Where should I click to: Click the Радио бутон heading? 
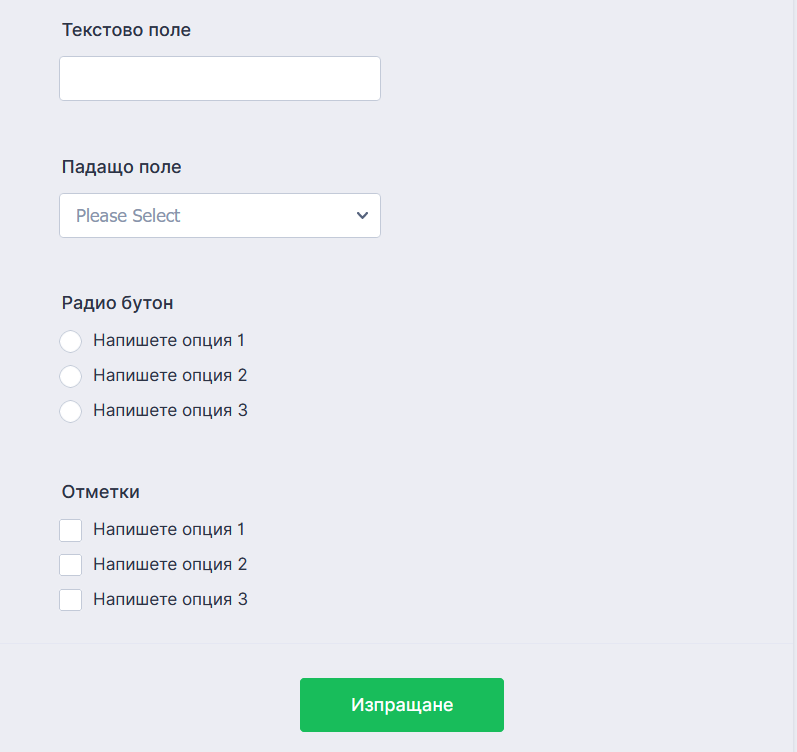117,303
